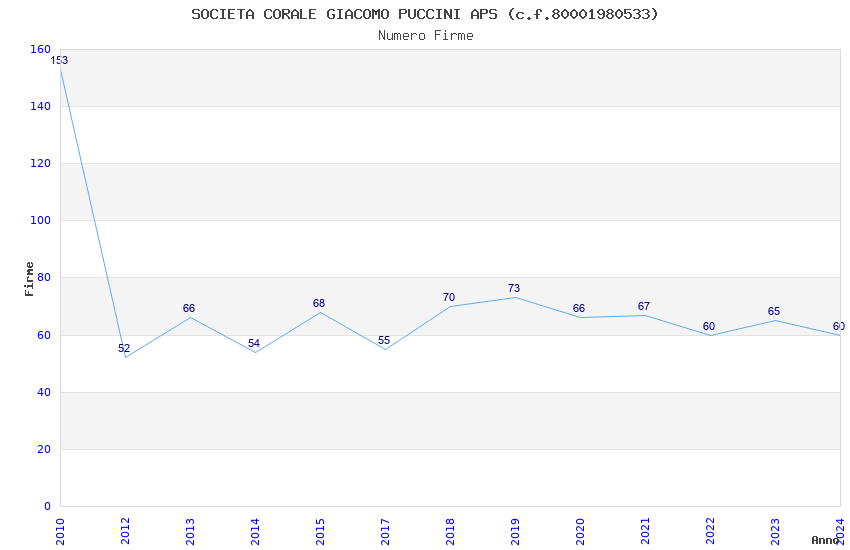Click the y-axis tick label 100
The height and width of the screenshot is (550, 850).
coord(41,220)
